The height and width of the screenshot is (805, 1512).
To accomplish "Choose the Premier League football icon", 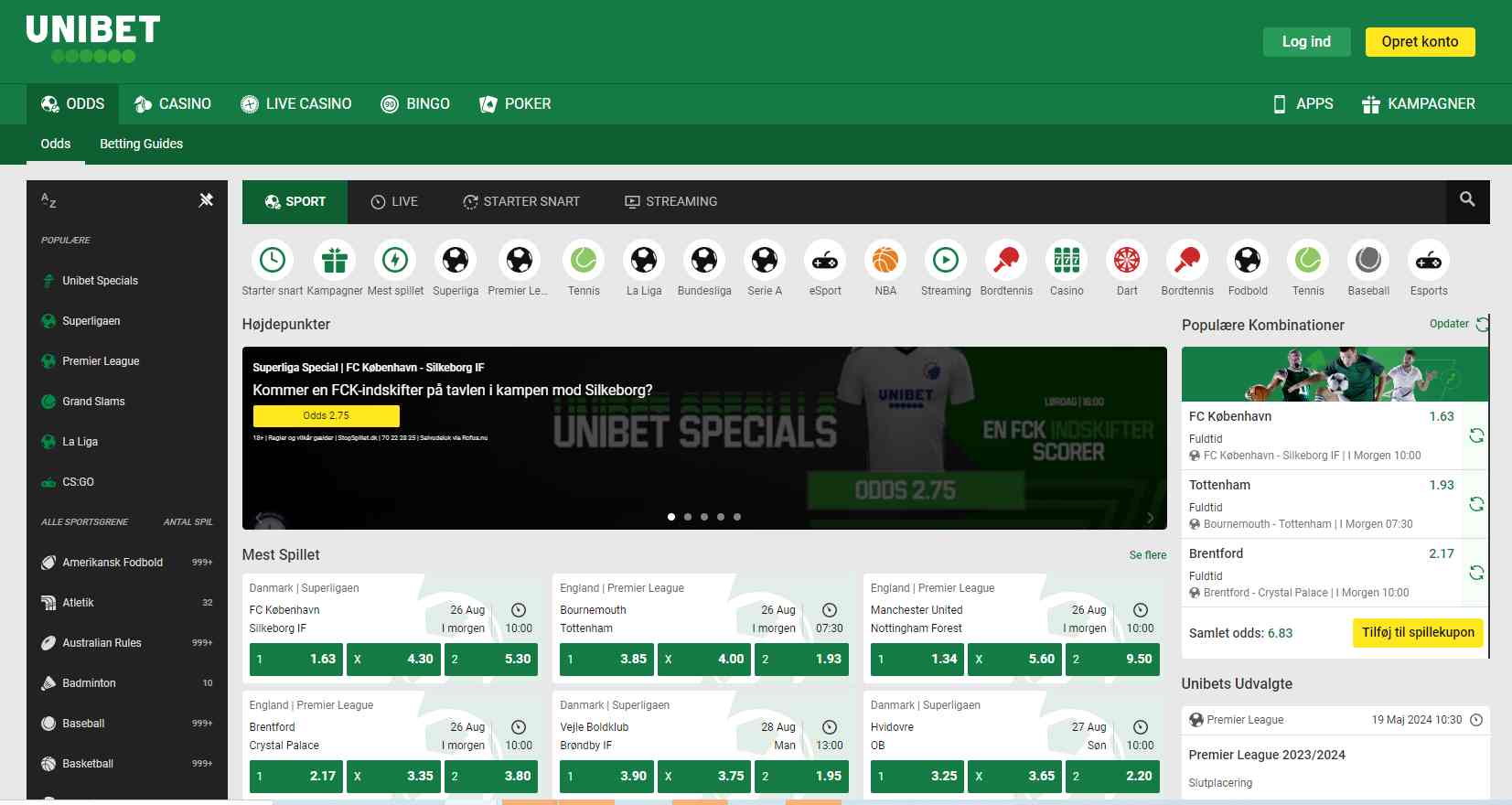I will (520, 260).
